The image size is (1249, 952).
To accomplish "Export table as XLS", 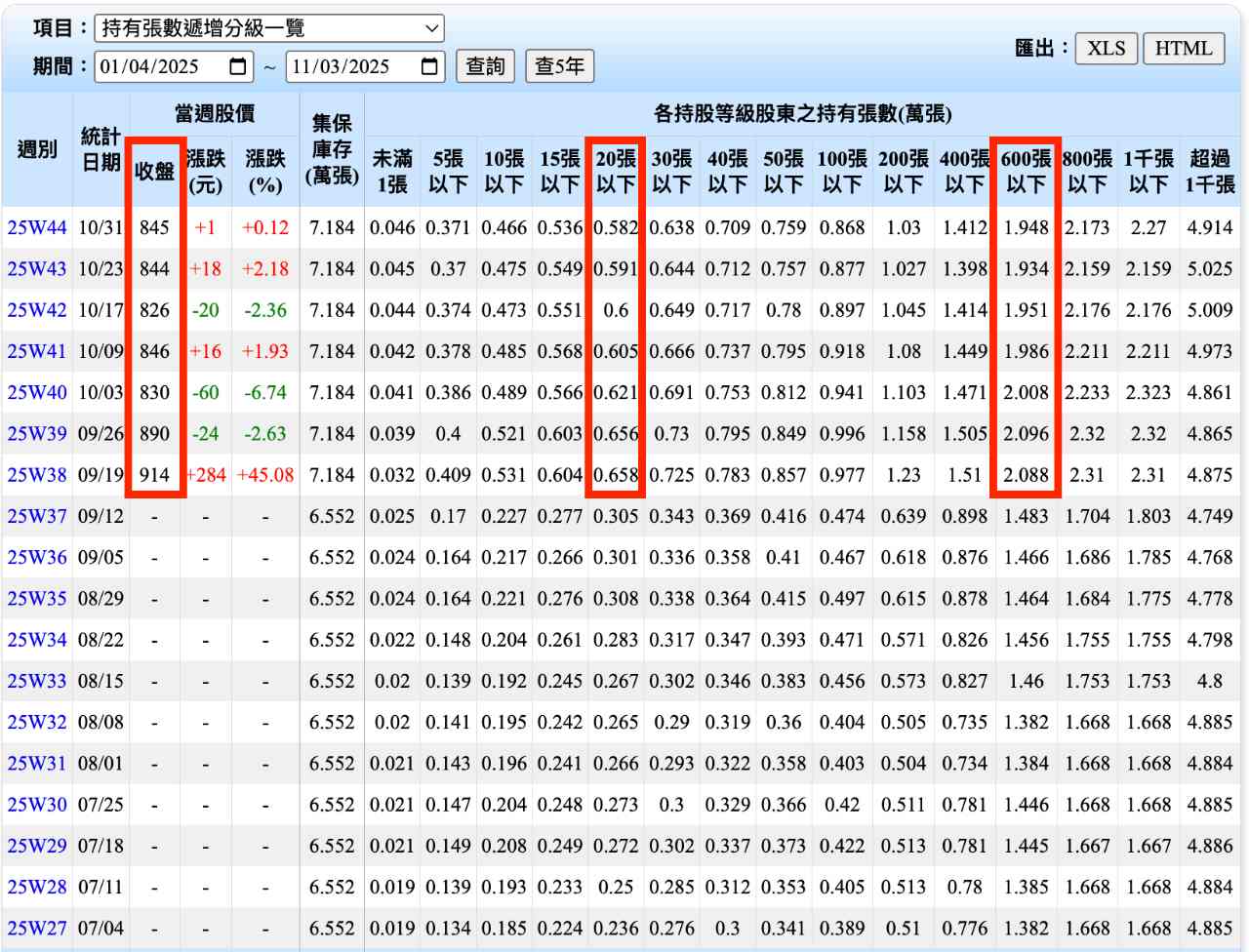I will (x=1106, y=48).
